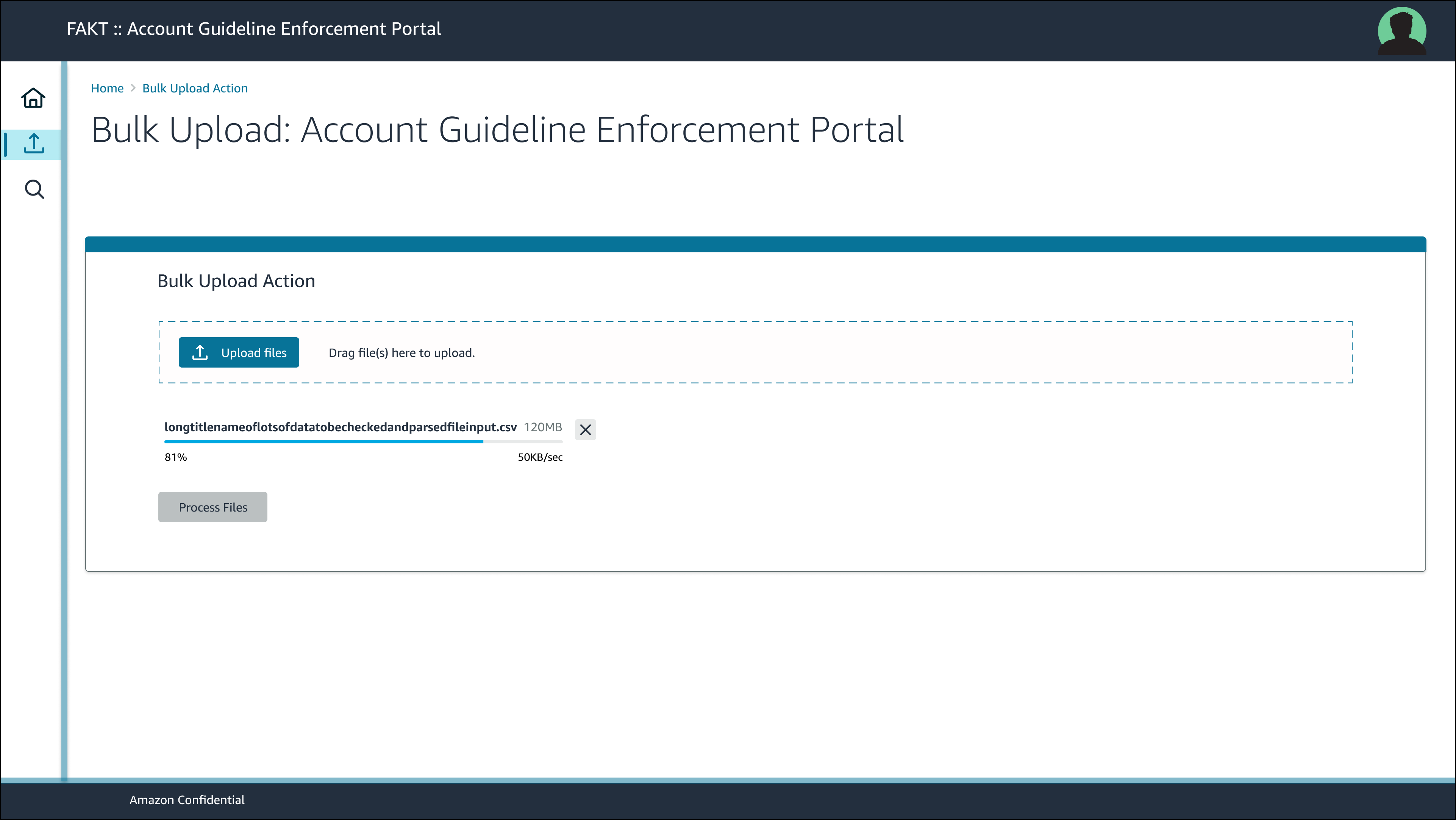Click the 50KB/sec upload speed
Viewport: 1456px width, 820px height.
pyautogui.click(x=541, y=457)
